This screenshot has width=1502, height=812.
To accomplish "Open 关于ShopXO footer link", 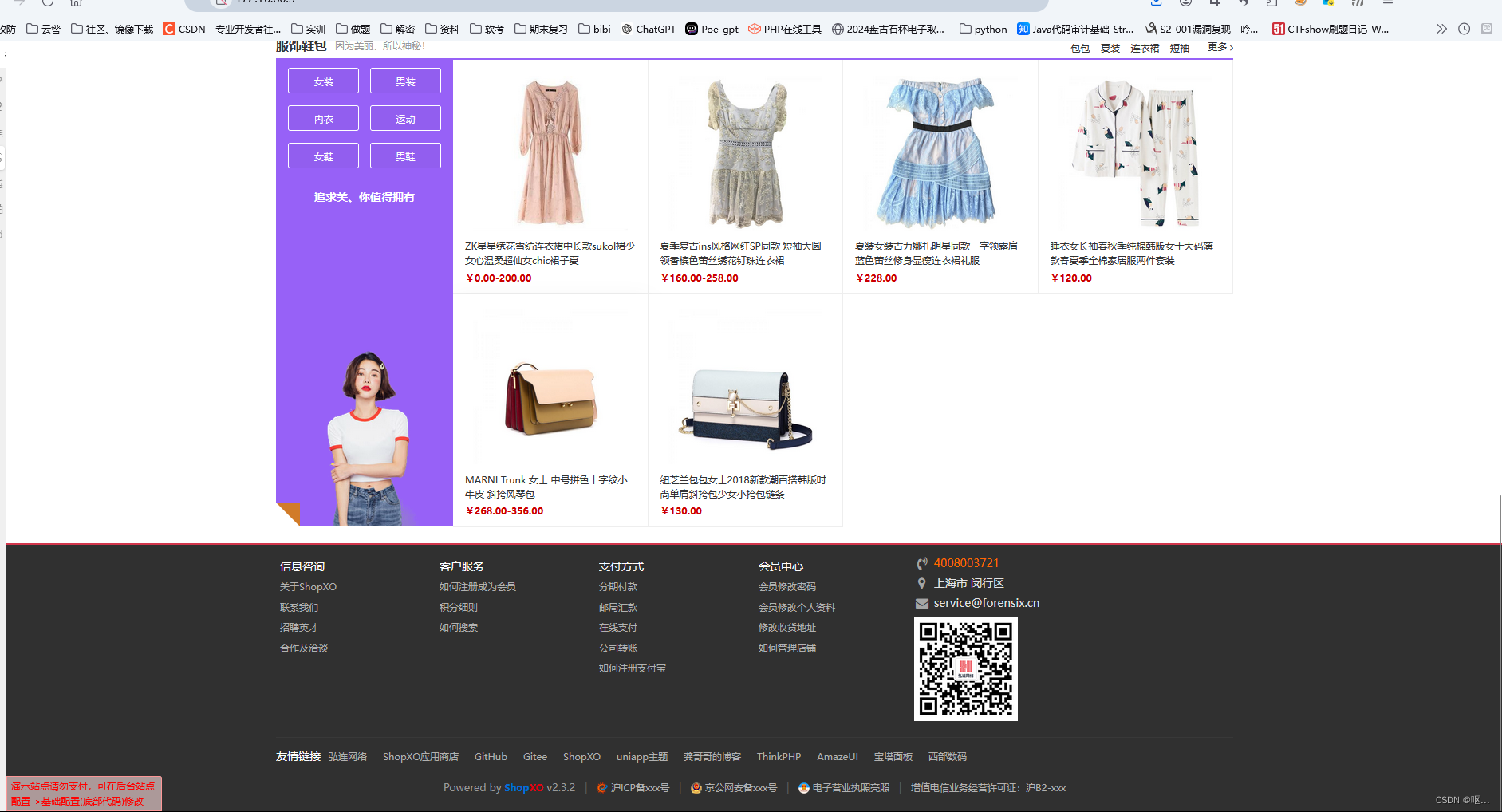I will coord(308,587).
